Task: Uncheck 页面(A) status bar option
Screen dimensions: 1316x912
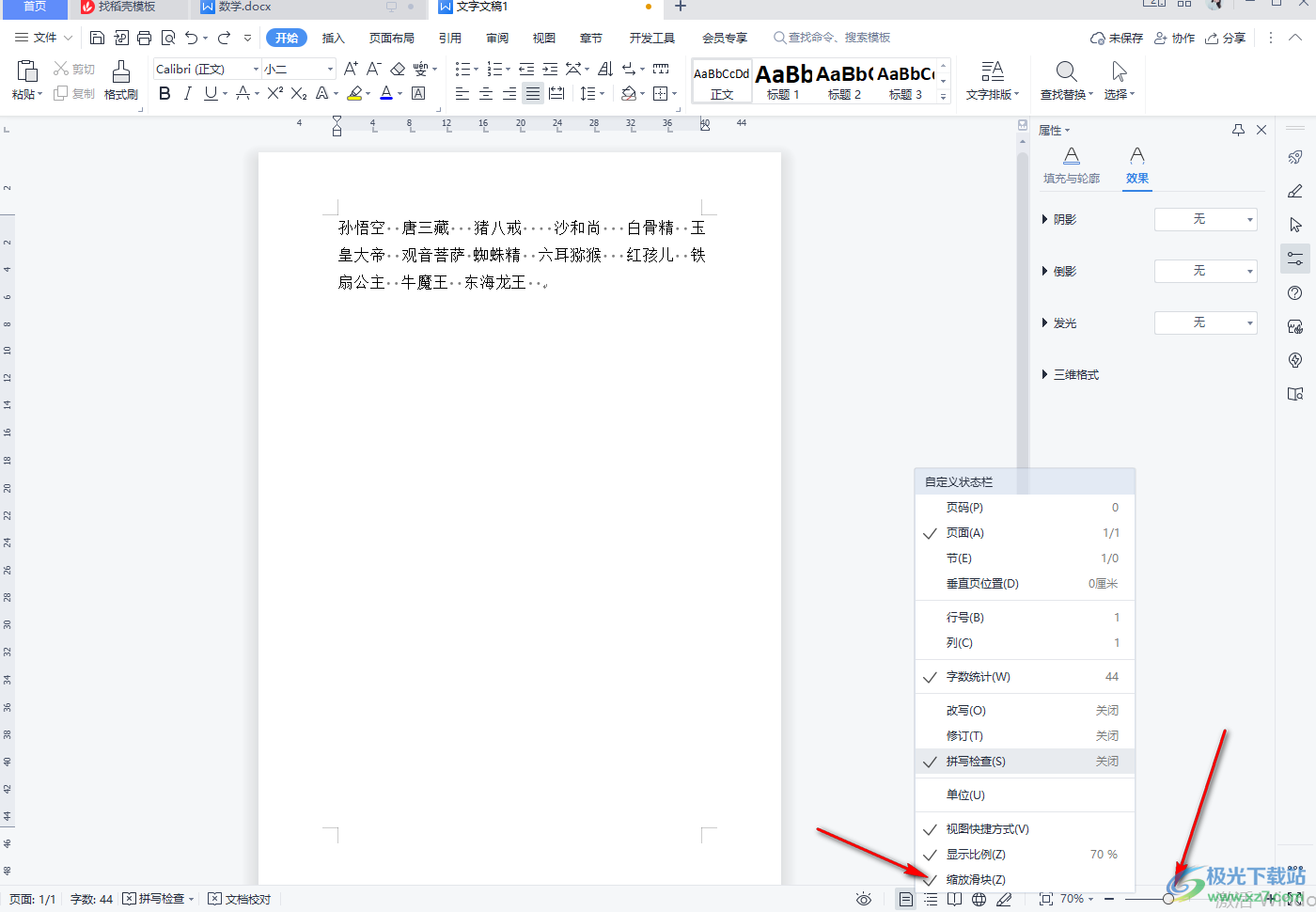Action: tap(1025, 532)
